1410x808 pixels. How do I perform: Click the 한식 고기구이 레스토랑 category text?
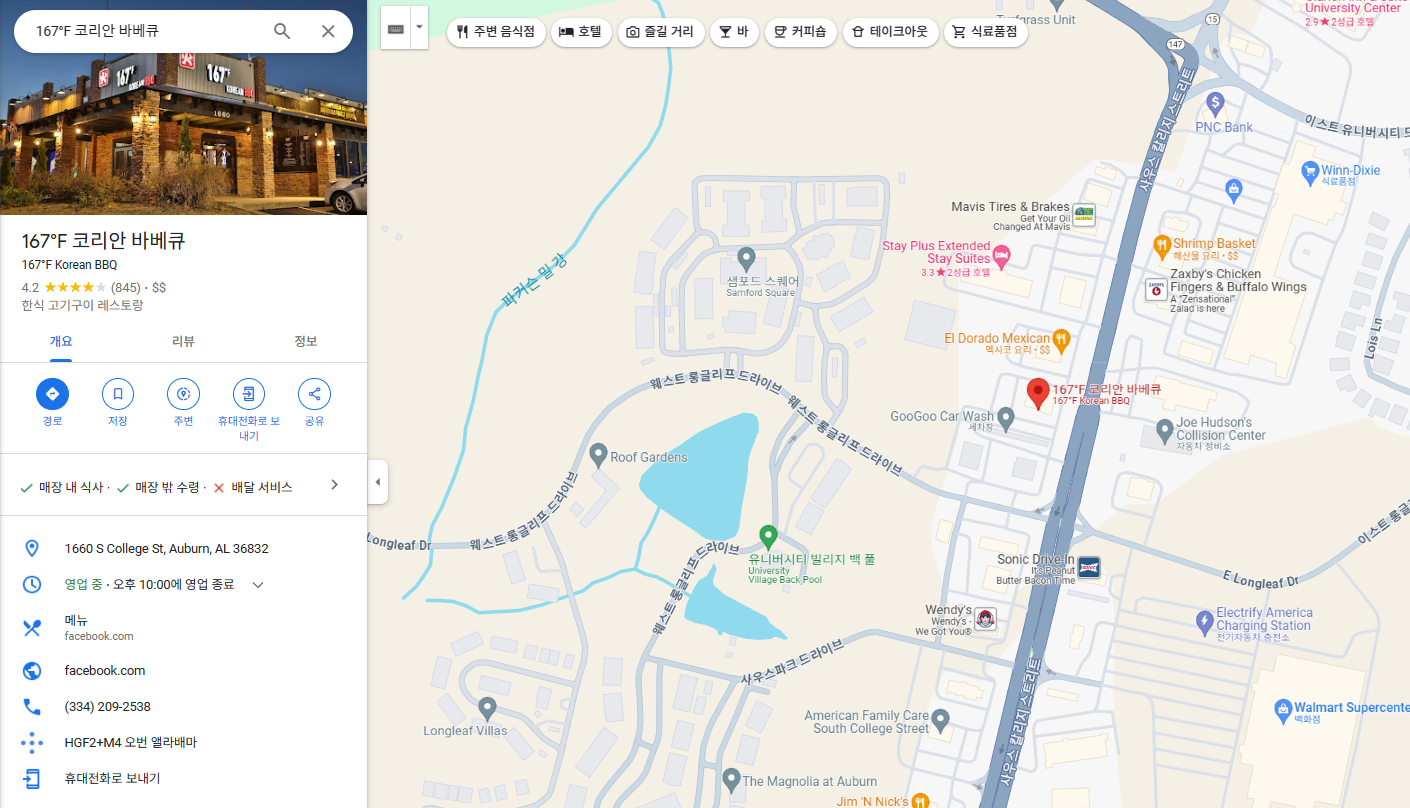point(82,305)
